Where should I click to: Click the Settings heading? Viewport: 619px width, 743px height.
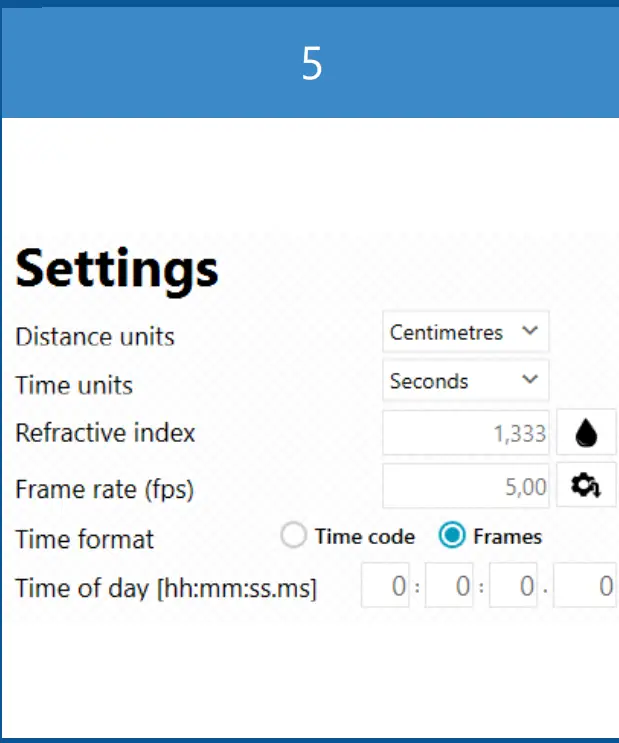pyautogui.click(x=117, y=268)
